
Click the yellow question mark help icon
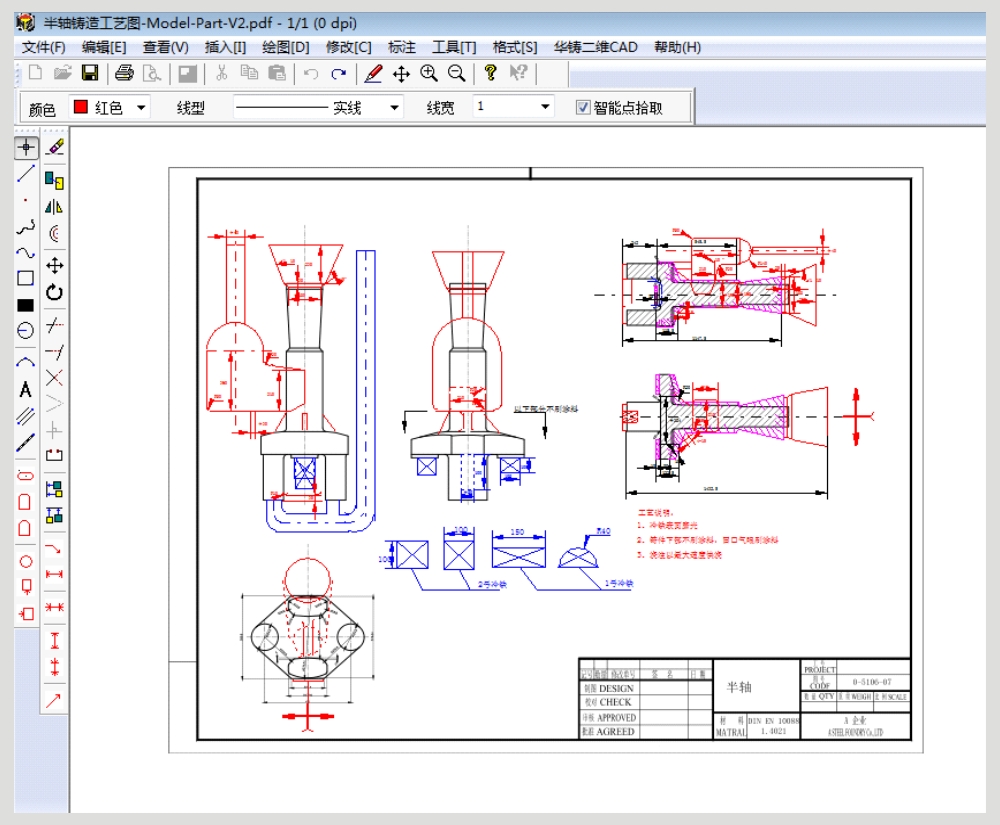(x=490, y=73)
